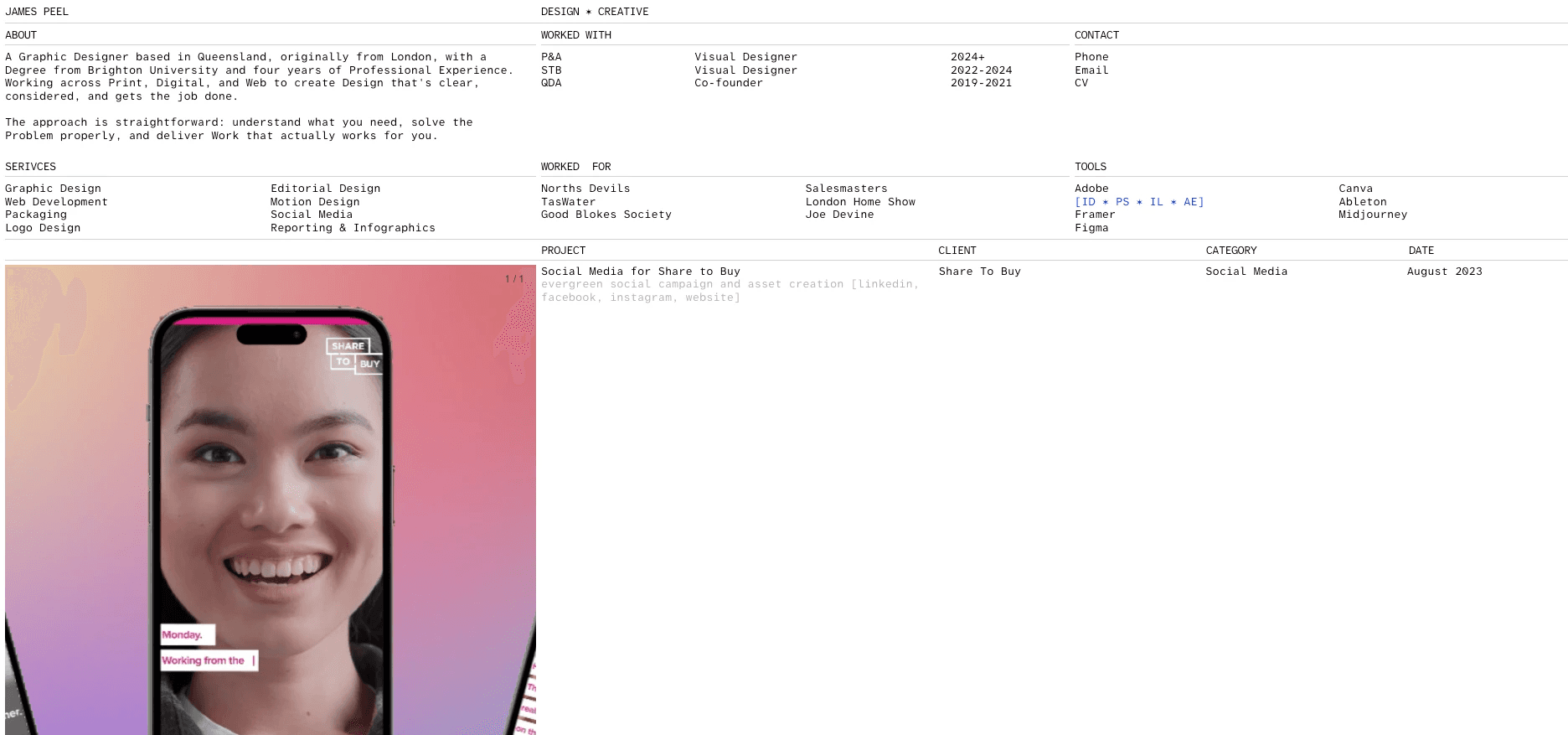Click Canva in the Tools list
The height and width of the screenshot is (735, 1568).
[1355, 189]
